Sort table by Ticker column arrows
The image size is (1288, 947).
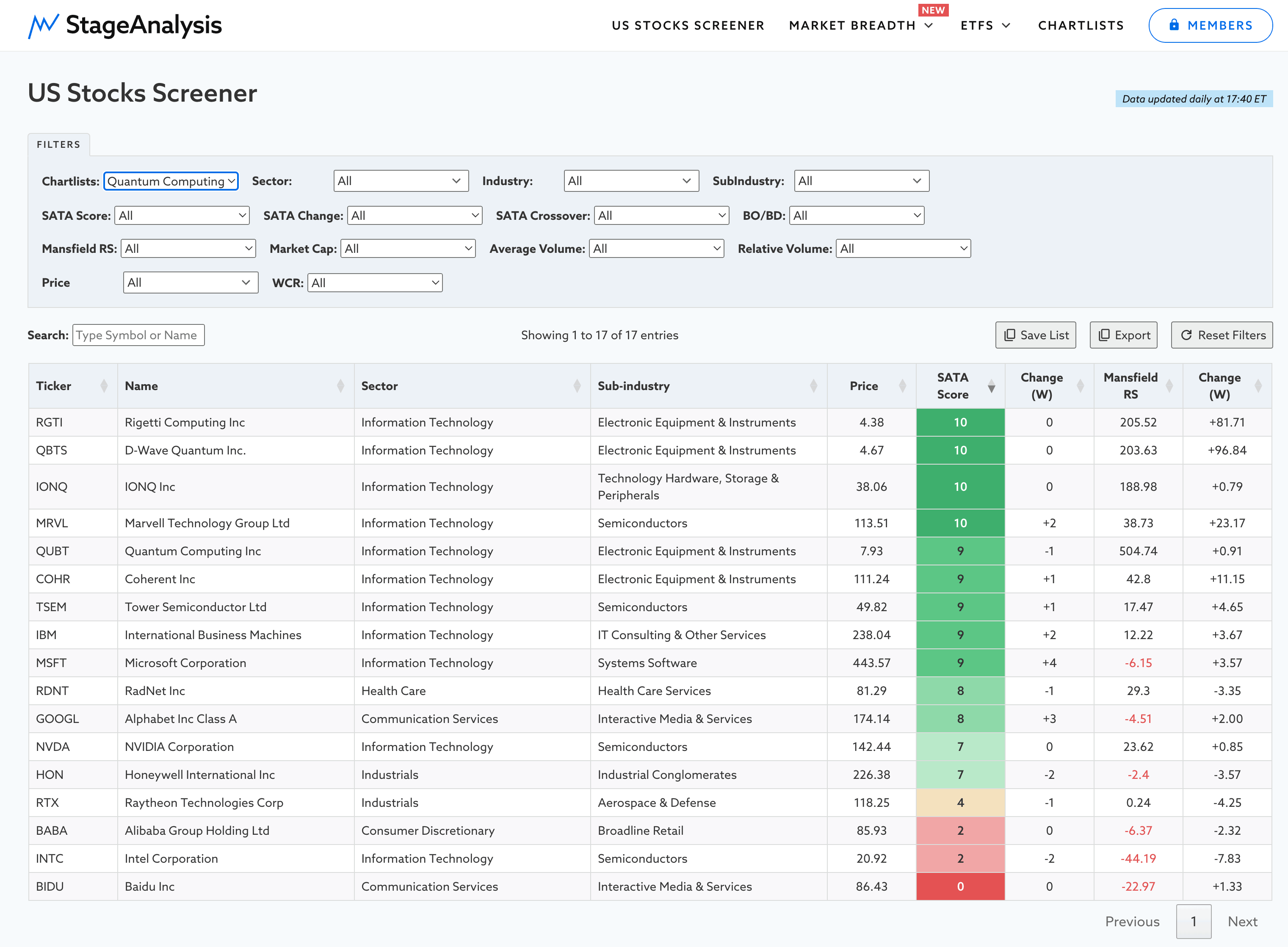coord(104,386)
